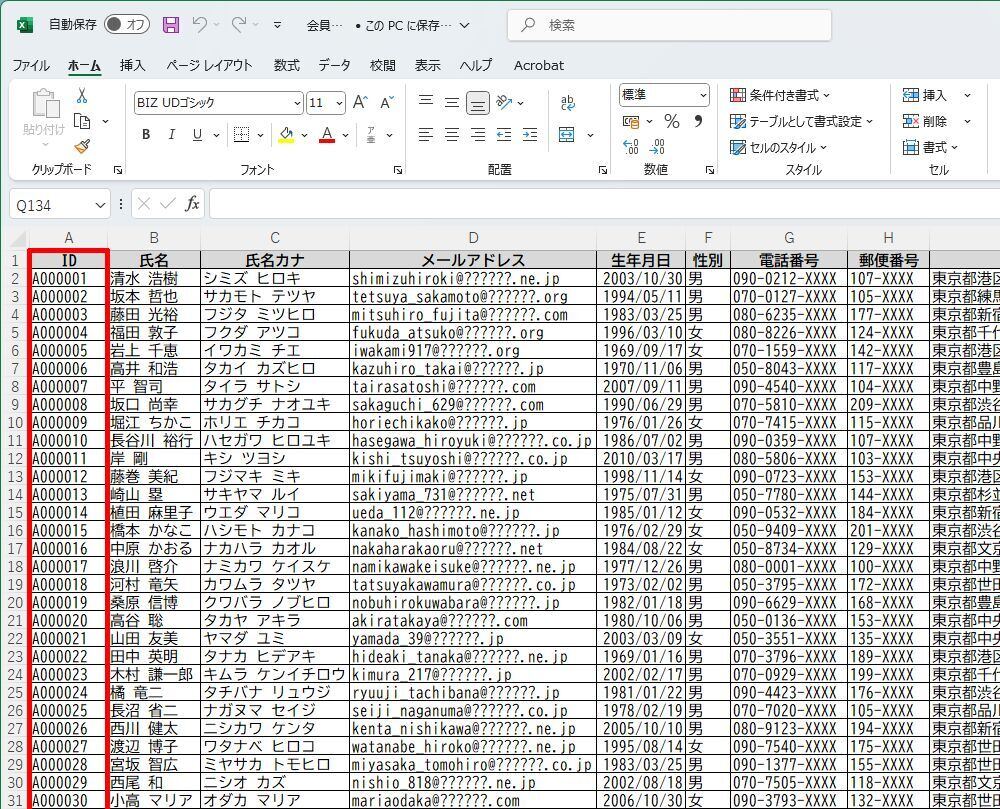This screenshot has width=1000, height=809.
Task: Select the Format Painter brush icon
Action: point(82,147)
